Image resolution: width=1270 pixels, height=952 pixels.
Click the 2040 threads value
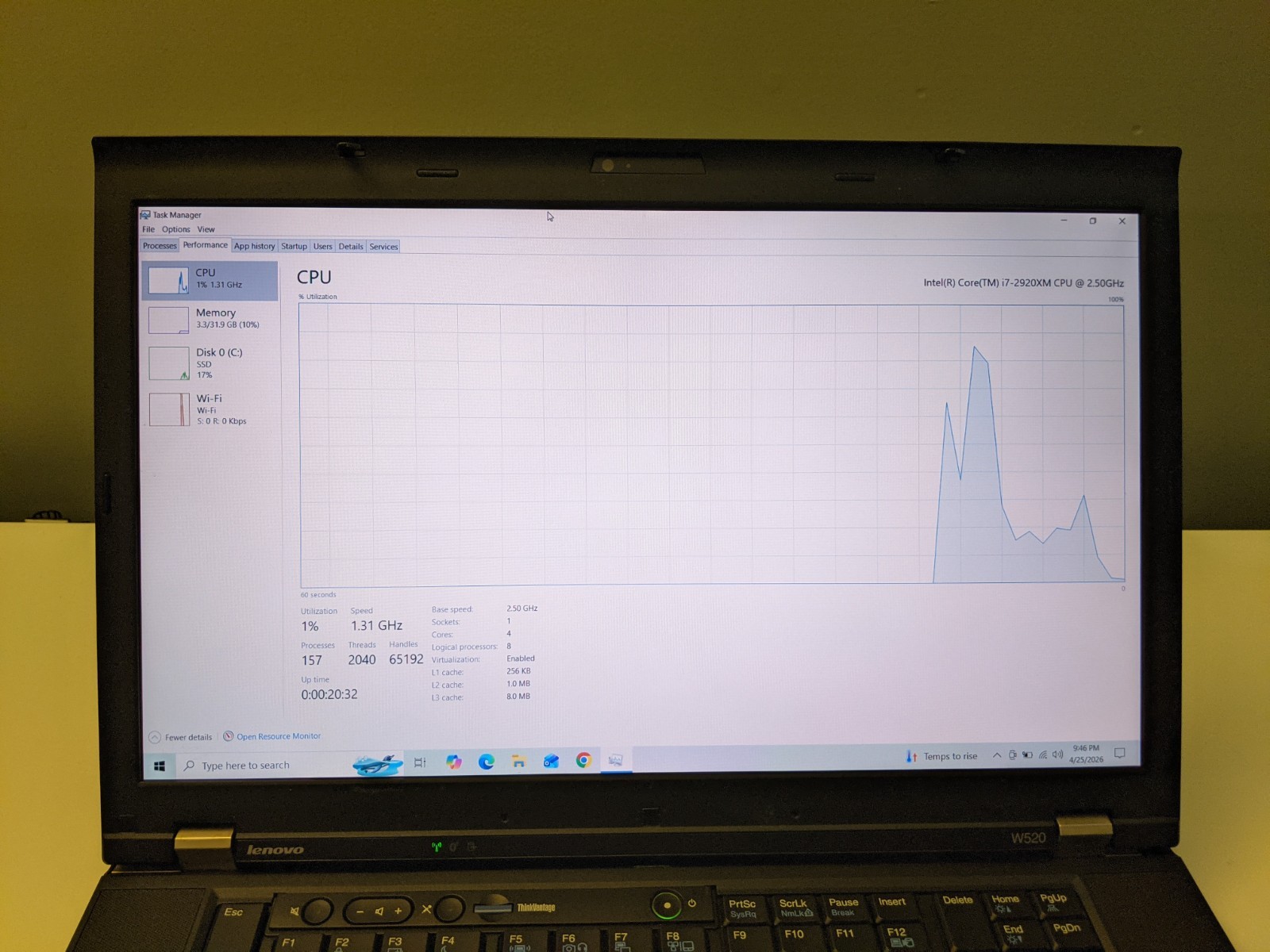pos(362,660)
